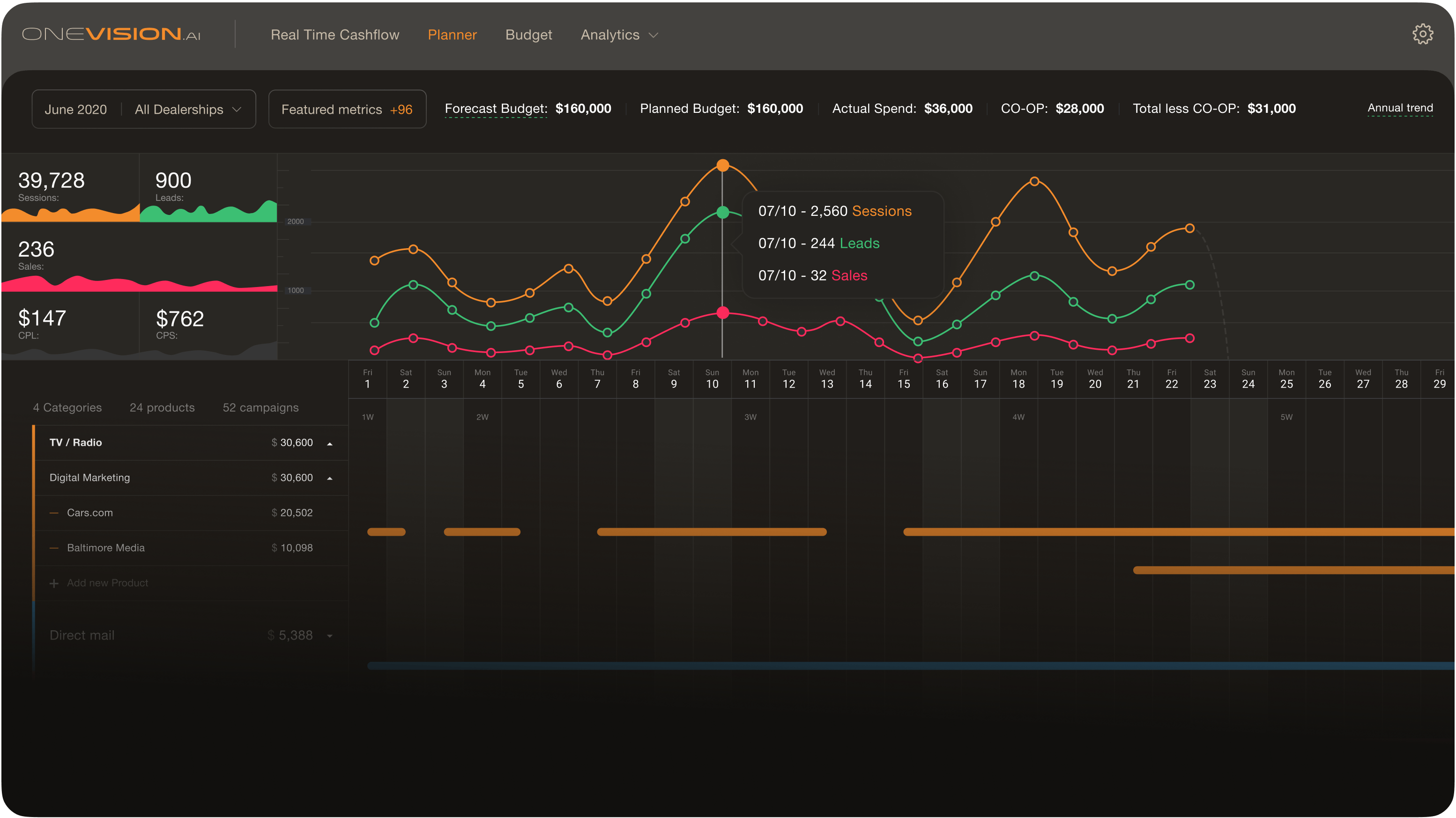Screen dimensions: 1456x818
Task: Click the Featured metrics +96 button
Action: coord(347,110)
